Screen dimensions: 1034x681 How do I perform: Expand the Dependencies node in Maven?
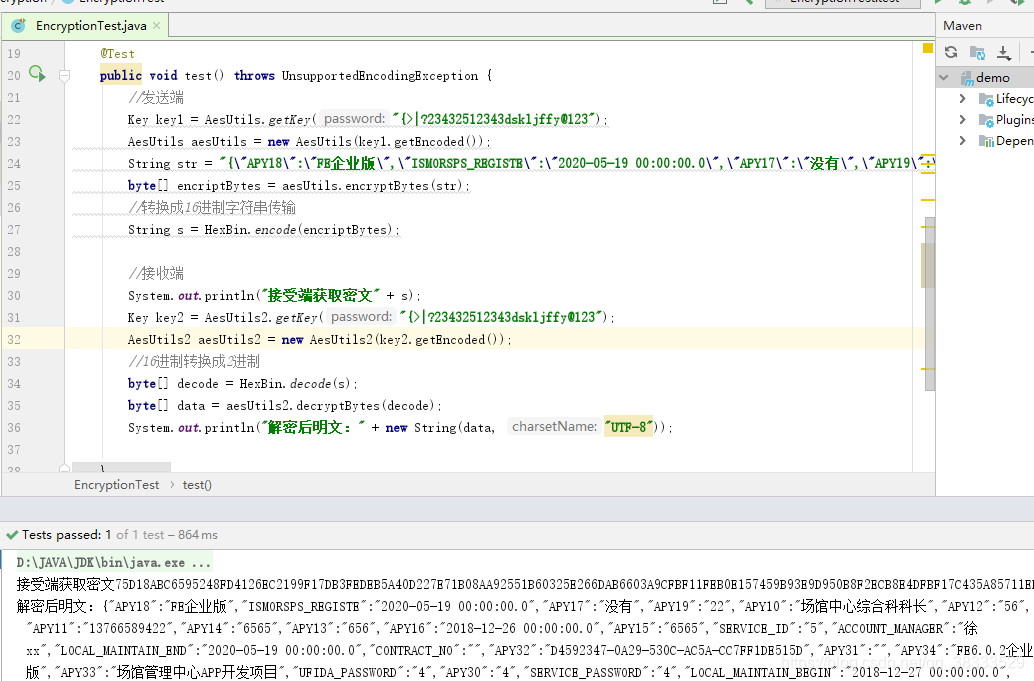coord(963,140)
